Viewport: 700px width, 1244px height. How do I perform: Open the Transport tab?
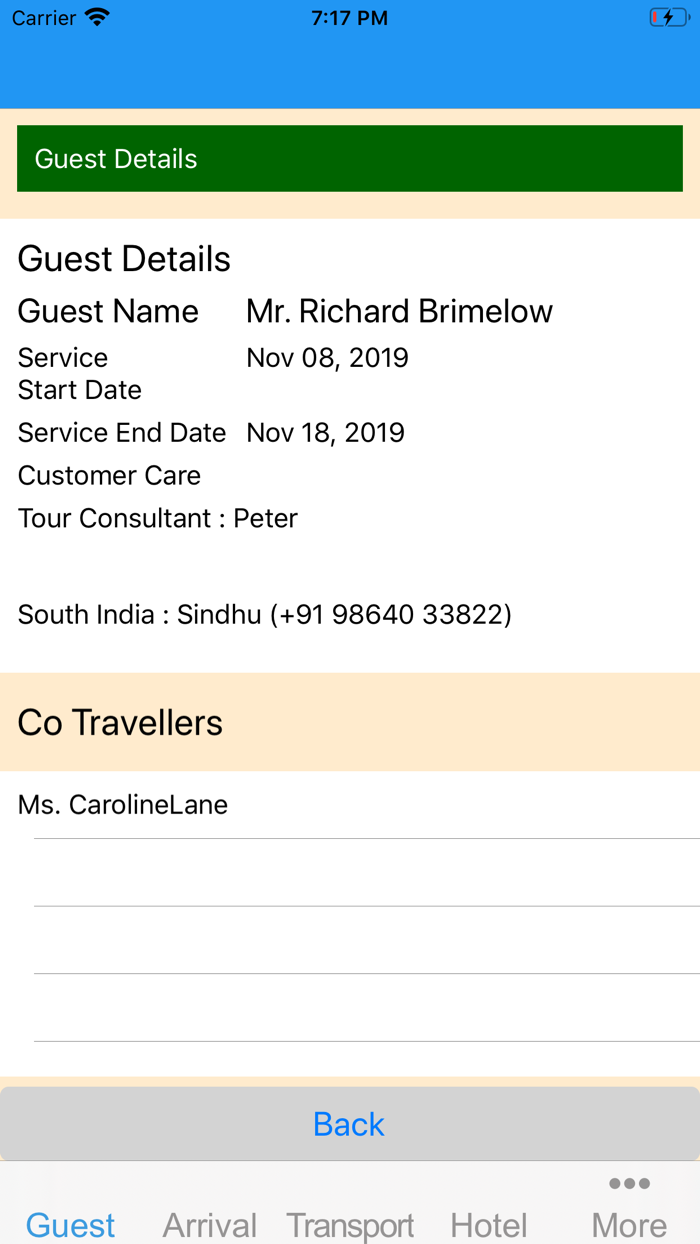(x=350, y=1224)
